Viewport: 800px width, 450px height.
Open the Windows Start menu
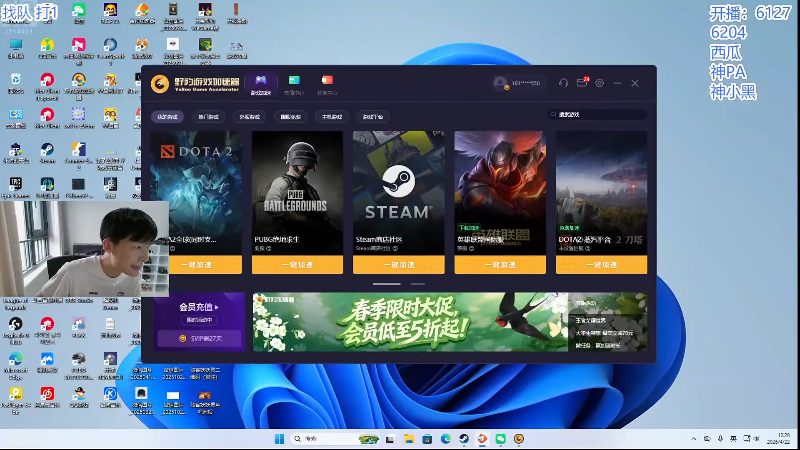[x=279, y=439]
